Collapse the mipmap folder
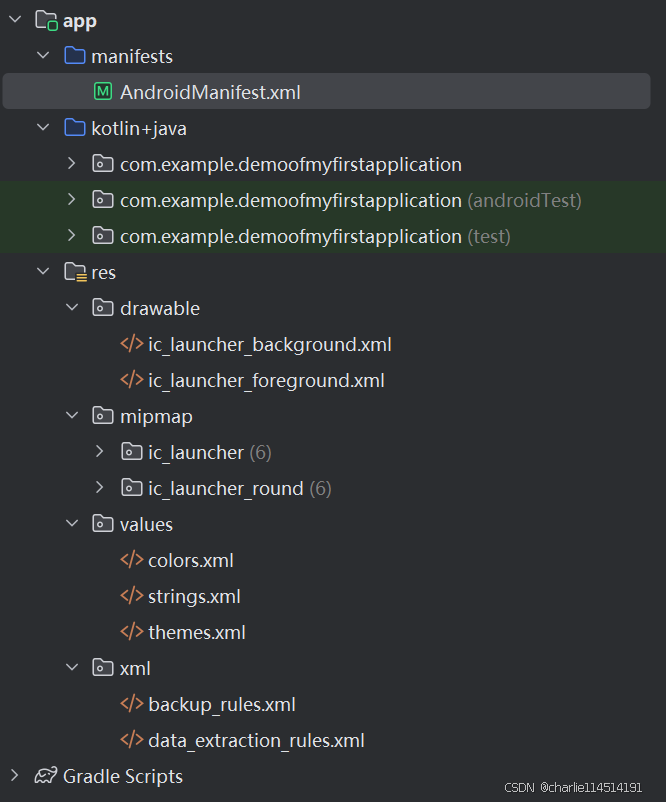The image size is (666, 802). (72, 415)
